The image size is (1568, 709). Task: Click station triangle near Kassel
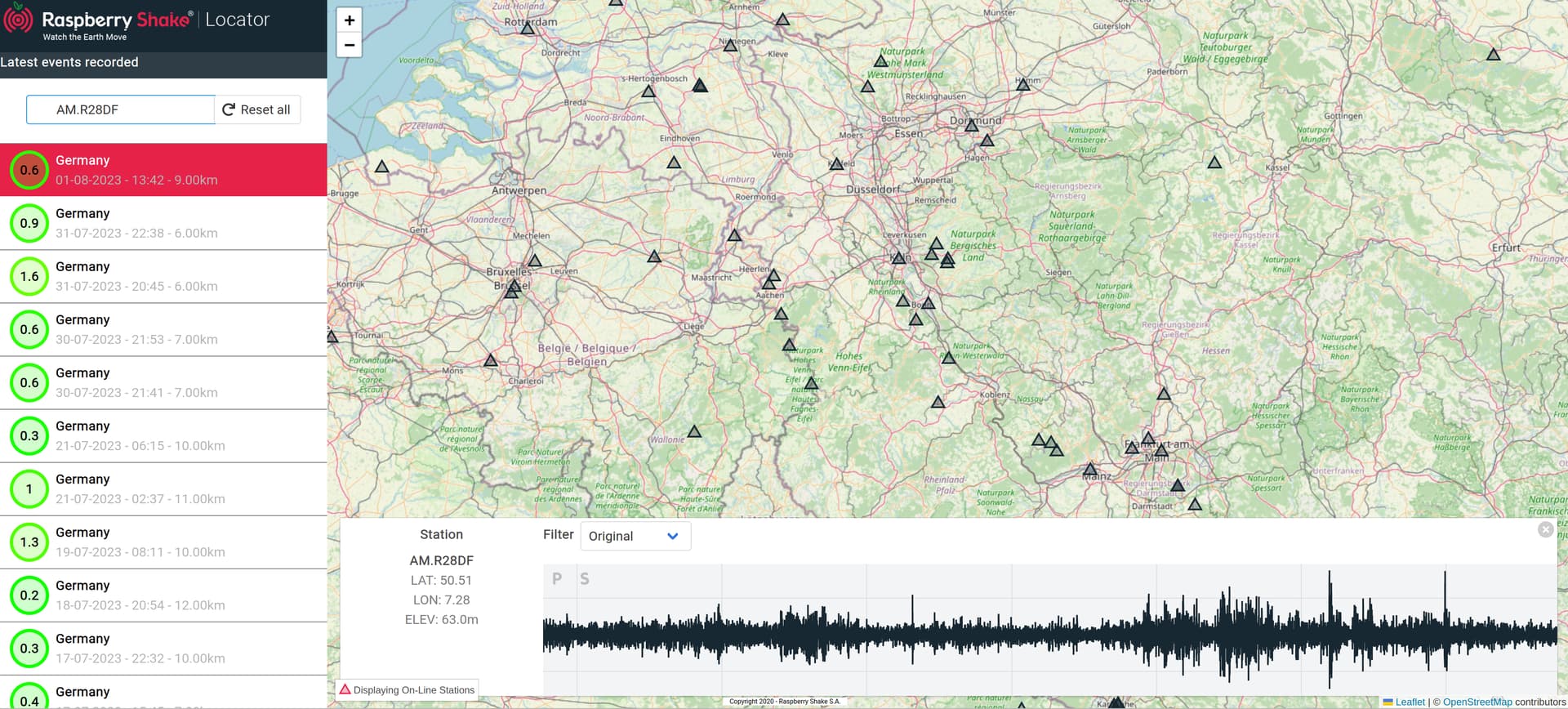(x=1214, y=163)
